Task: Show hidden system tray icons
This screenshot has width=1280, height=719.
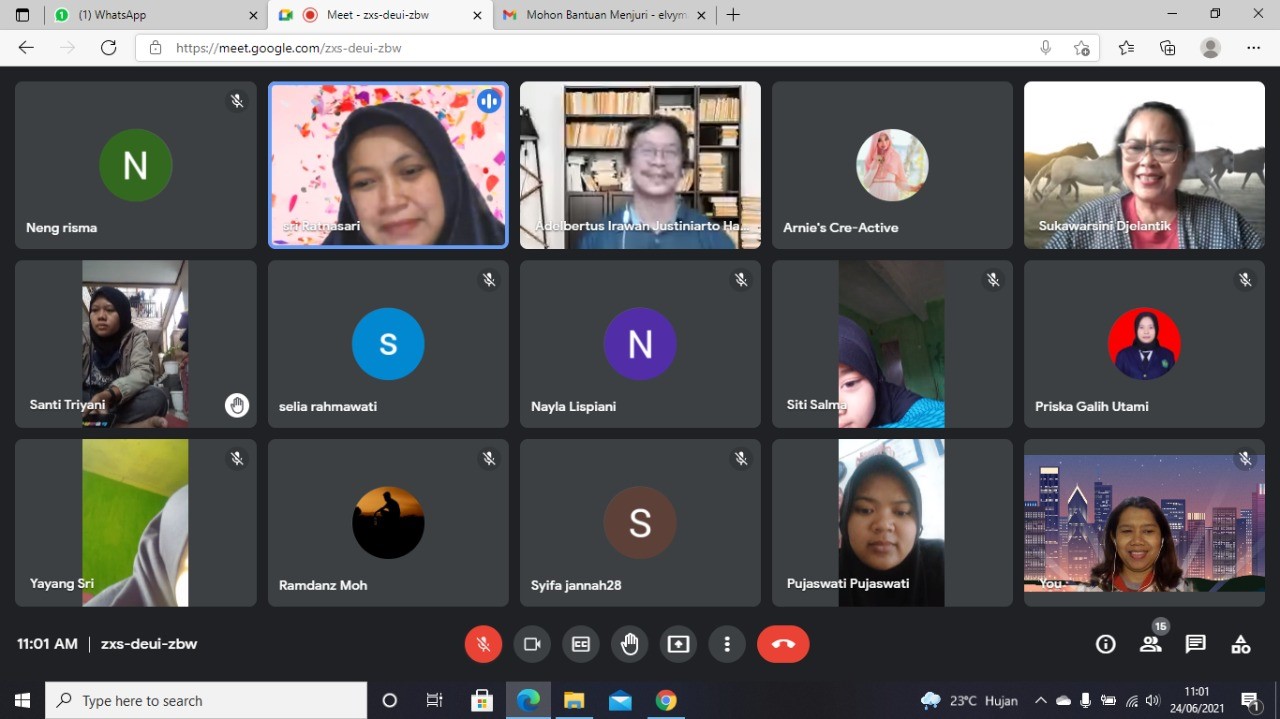Action: [x=1041, y=700]
